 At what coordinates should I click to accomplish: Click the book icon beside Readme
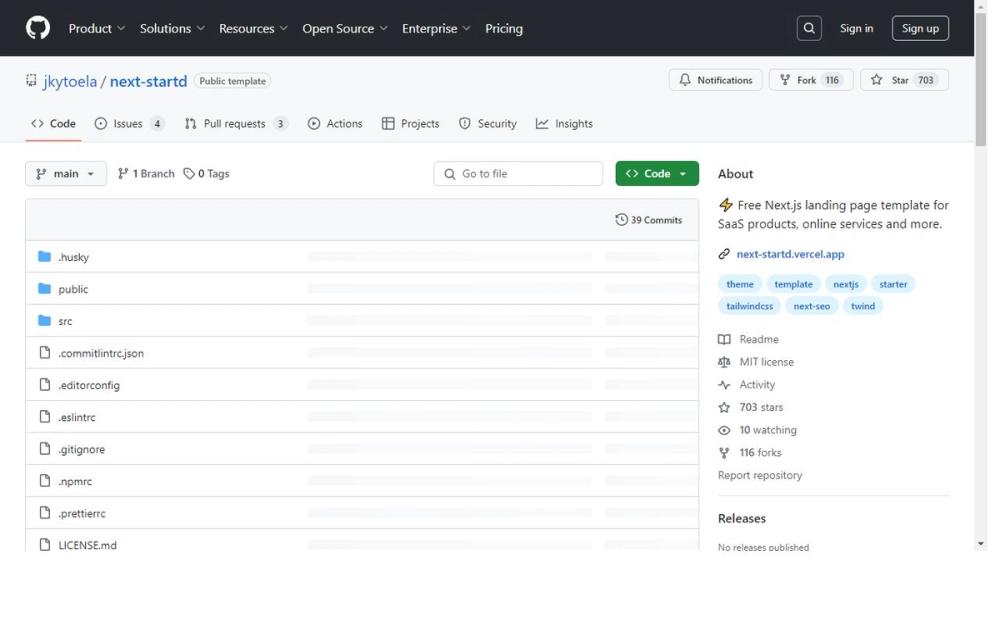724,339
